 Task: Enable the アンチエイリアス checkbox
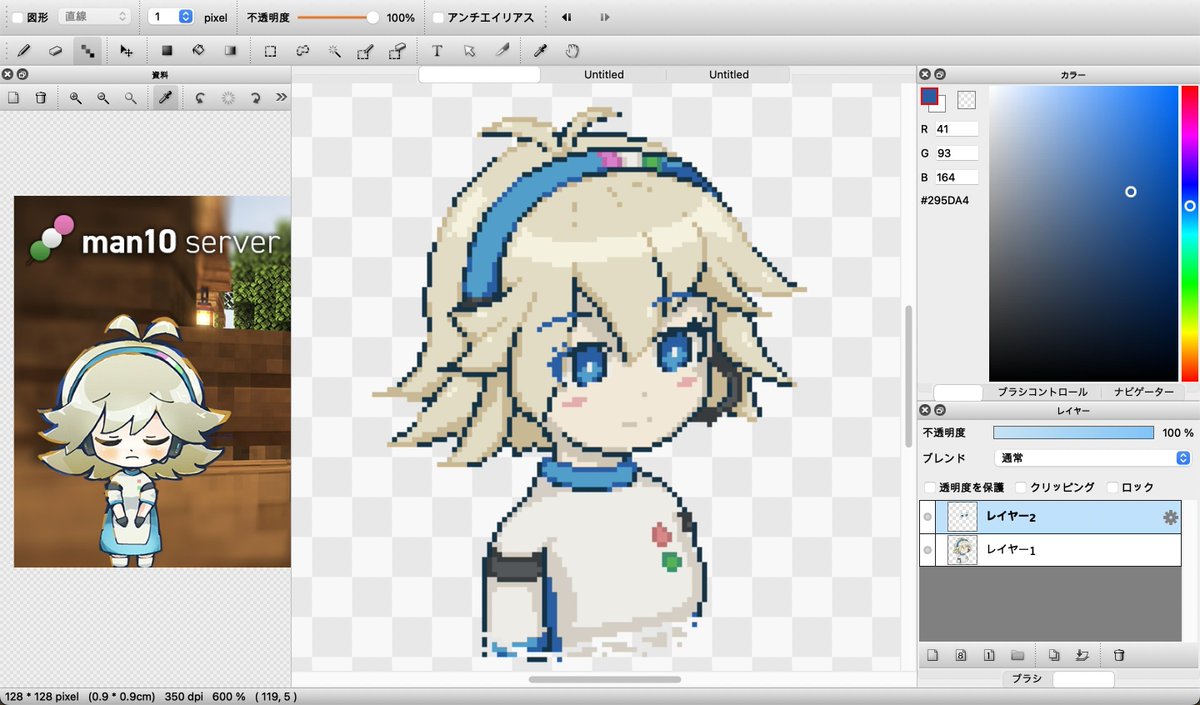point(439,17)
